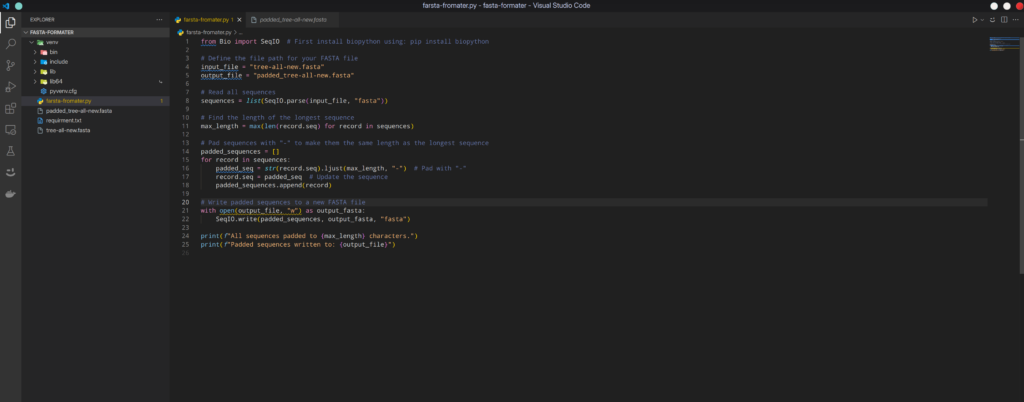Click the EXPLORER panel title
The width and height of the screenshot is (1024, 402).
pyautogui.click(x=42, y=20)
